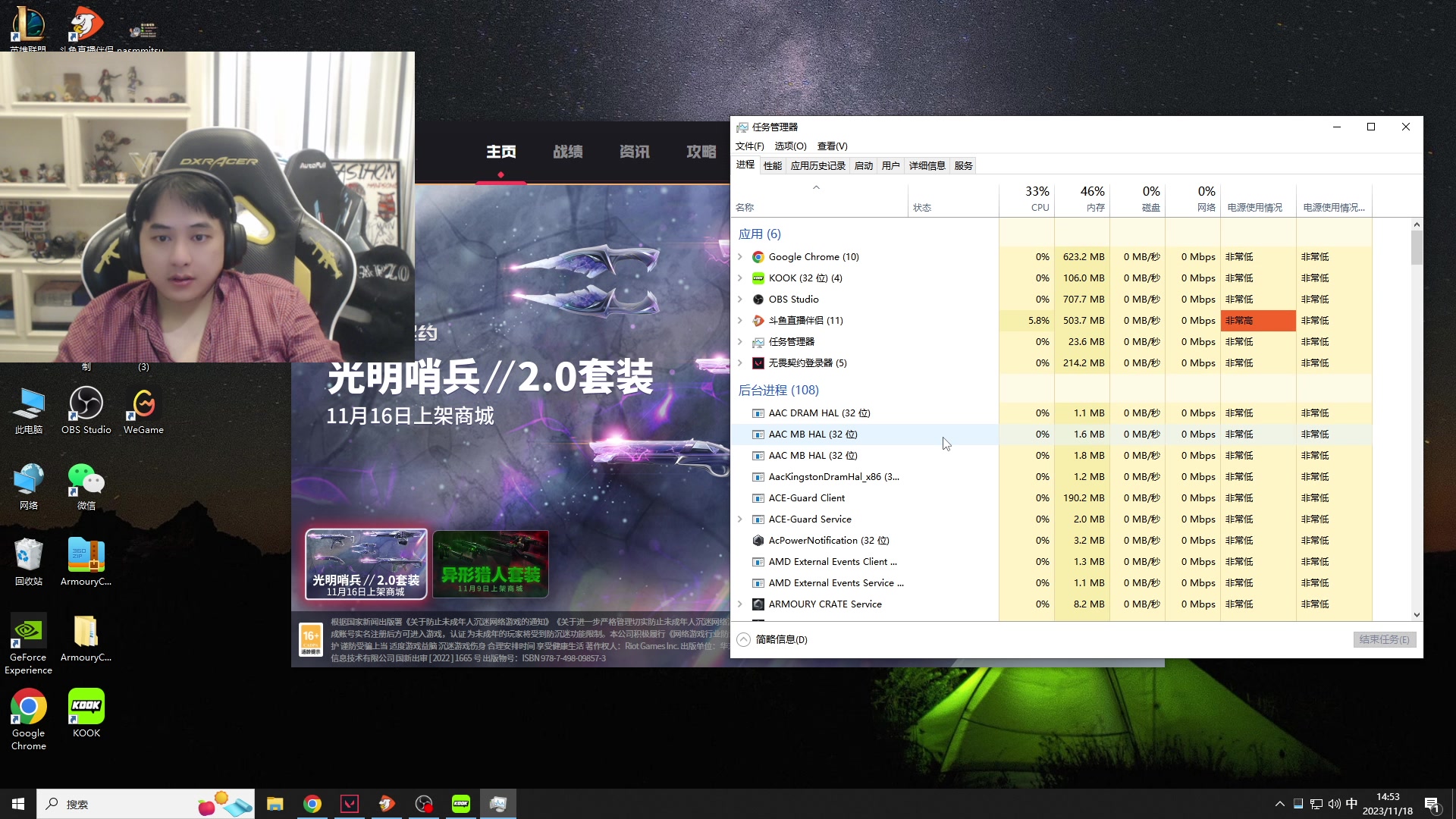Switch to OBS Studio in the taskbar
Screen dimensions: 1456x819
coord(423,804)
